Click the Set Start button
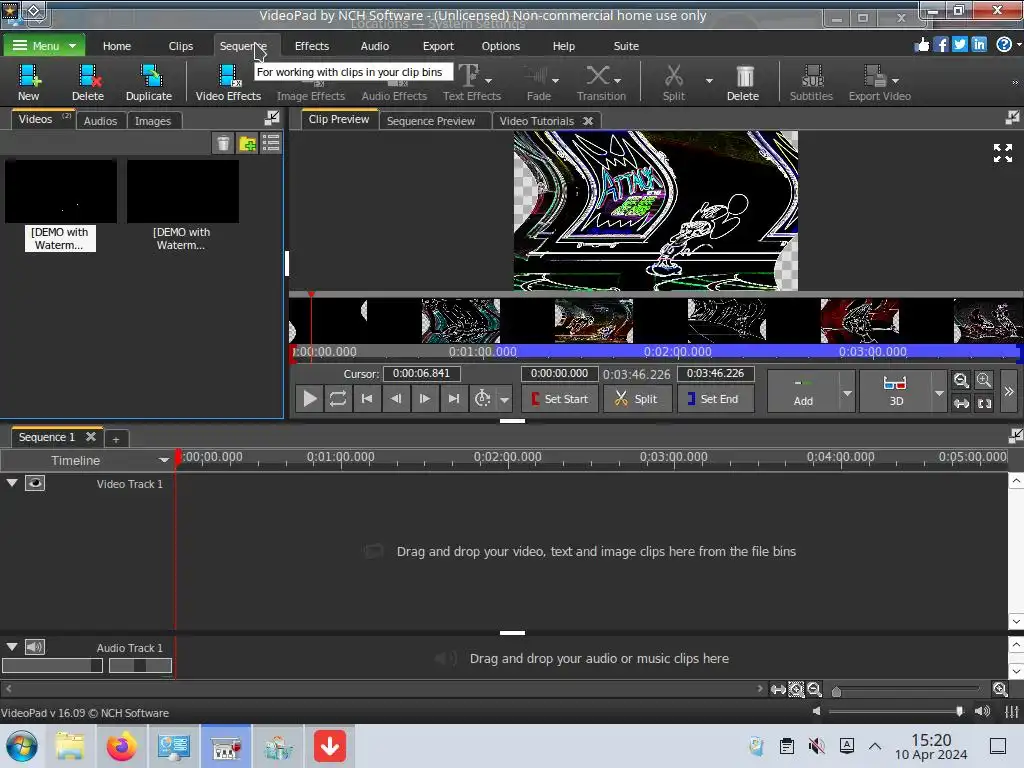This screenshot has width=1024, height=768. pos(560,398)
